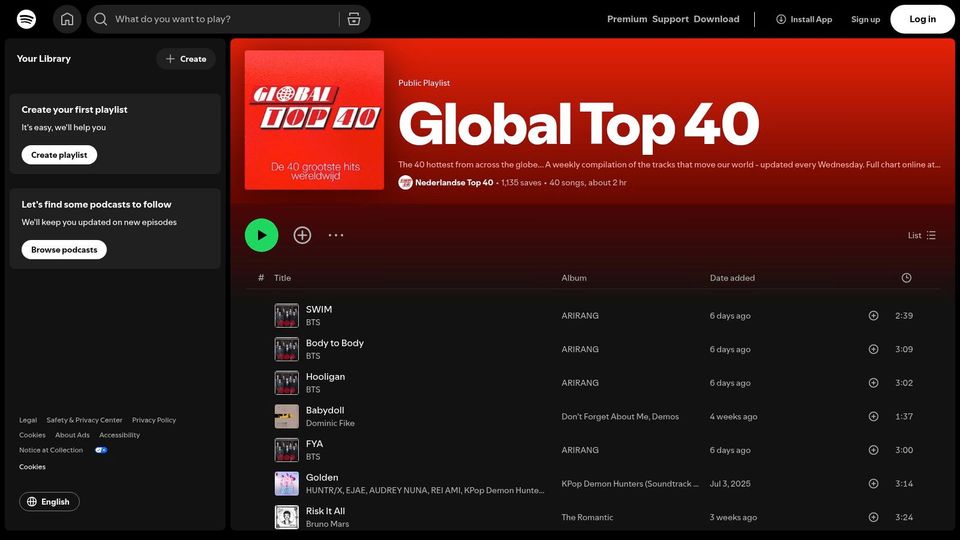Open the Premium link
The width and height of the screenshot is (960, 540).
coord(627,19)
